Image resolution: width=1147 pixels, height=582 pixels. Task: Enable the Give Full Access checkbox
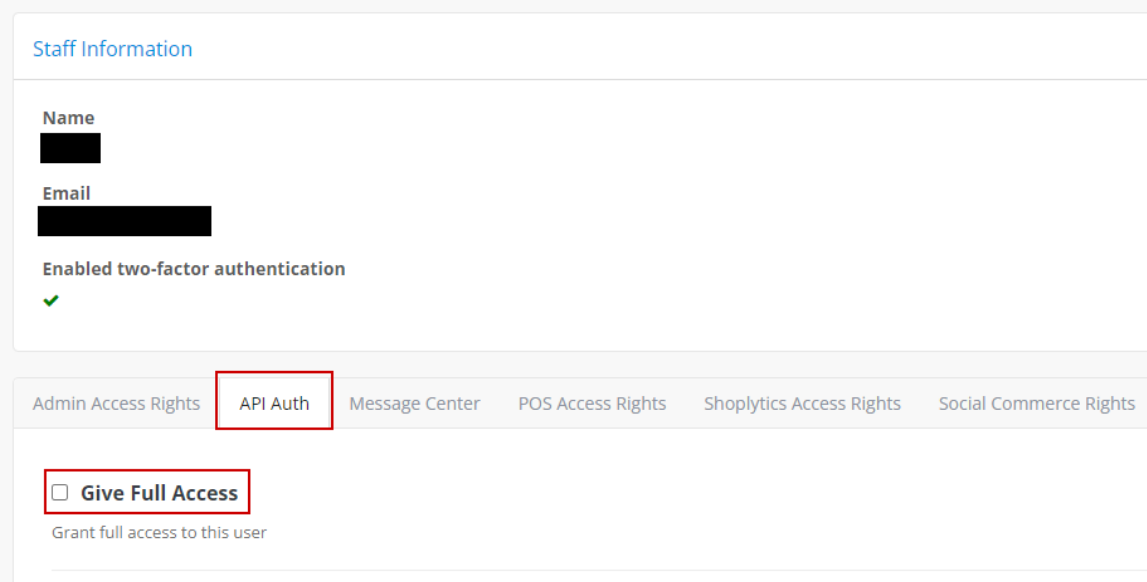(60, 492)
